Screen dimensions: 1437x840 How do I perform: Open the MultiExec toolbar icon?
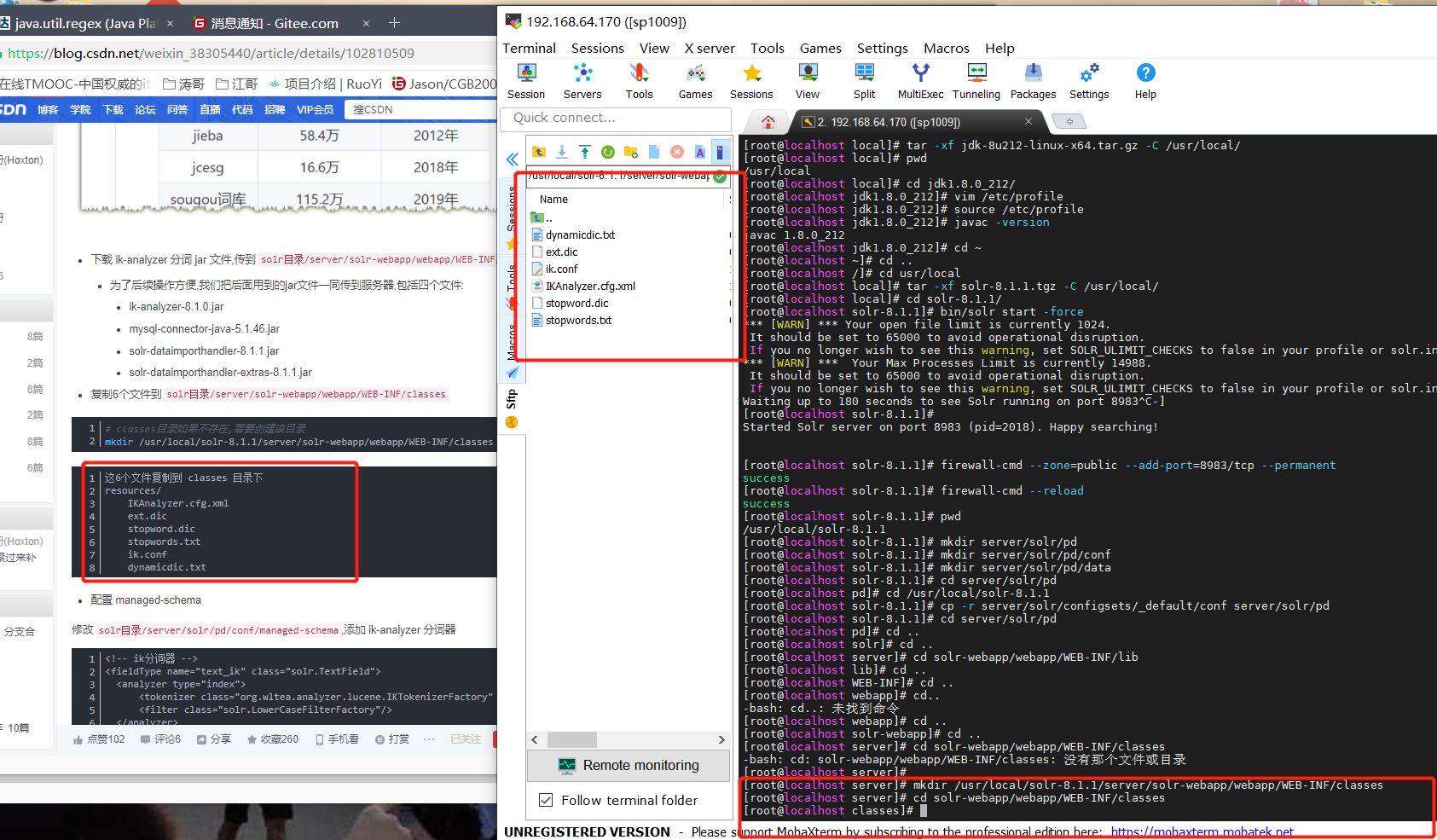[x=920, y=82]
